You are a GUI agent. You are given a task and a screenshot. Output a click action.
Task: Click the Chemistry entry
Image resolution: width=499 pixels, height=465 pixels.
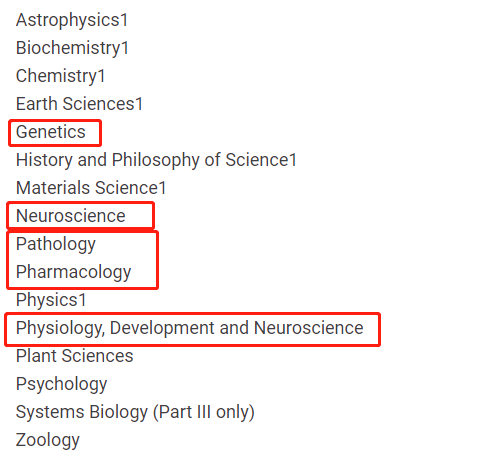pos(57,76)
